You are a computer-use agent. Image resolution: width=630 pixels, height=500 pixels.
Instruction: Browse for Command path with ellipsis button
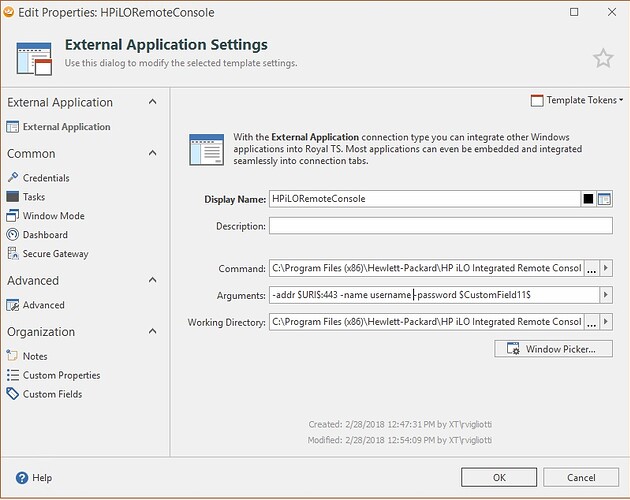coord(590,269)
